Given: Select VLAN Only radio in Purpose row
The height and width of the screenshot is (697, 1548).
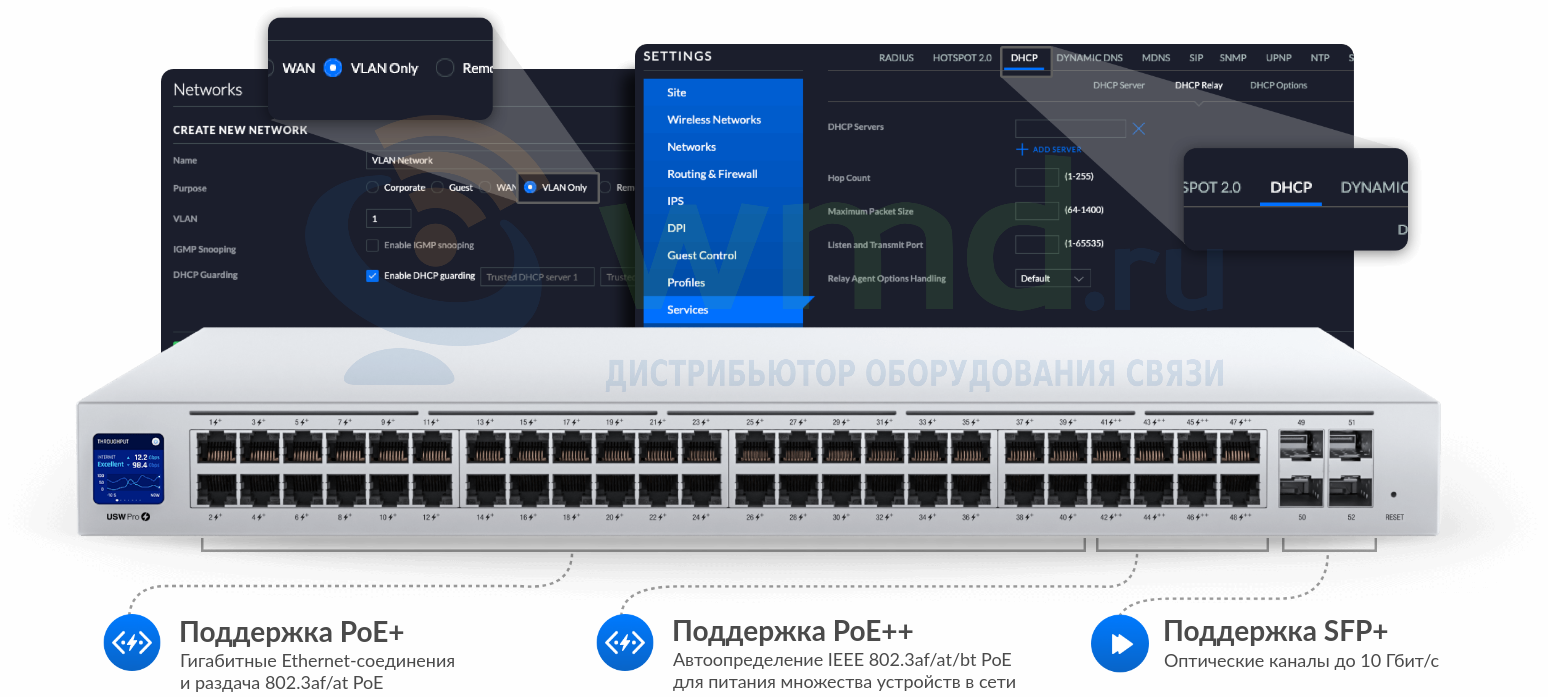Looking at the screenshot, I should click(530, 187).
